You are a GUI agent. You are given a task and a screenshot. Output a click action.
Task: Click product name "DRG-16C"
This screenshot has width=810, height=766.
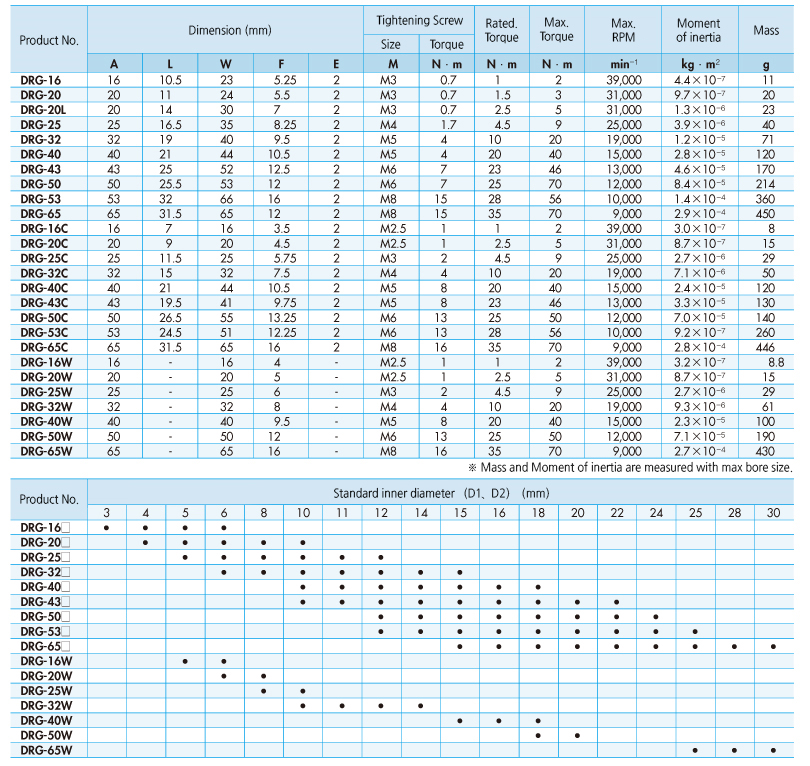[x=44, y=229]
